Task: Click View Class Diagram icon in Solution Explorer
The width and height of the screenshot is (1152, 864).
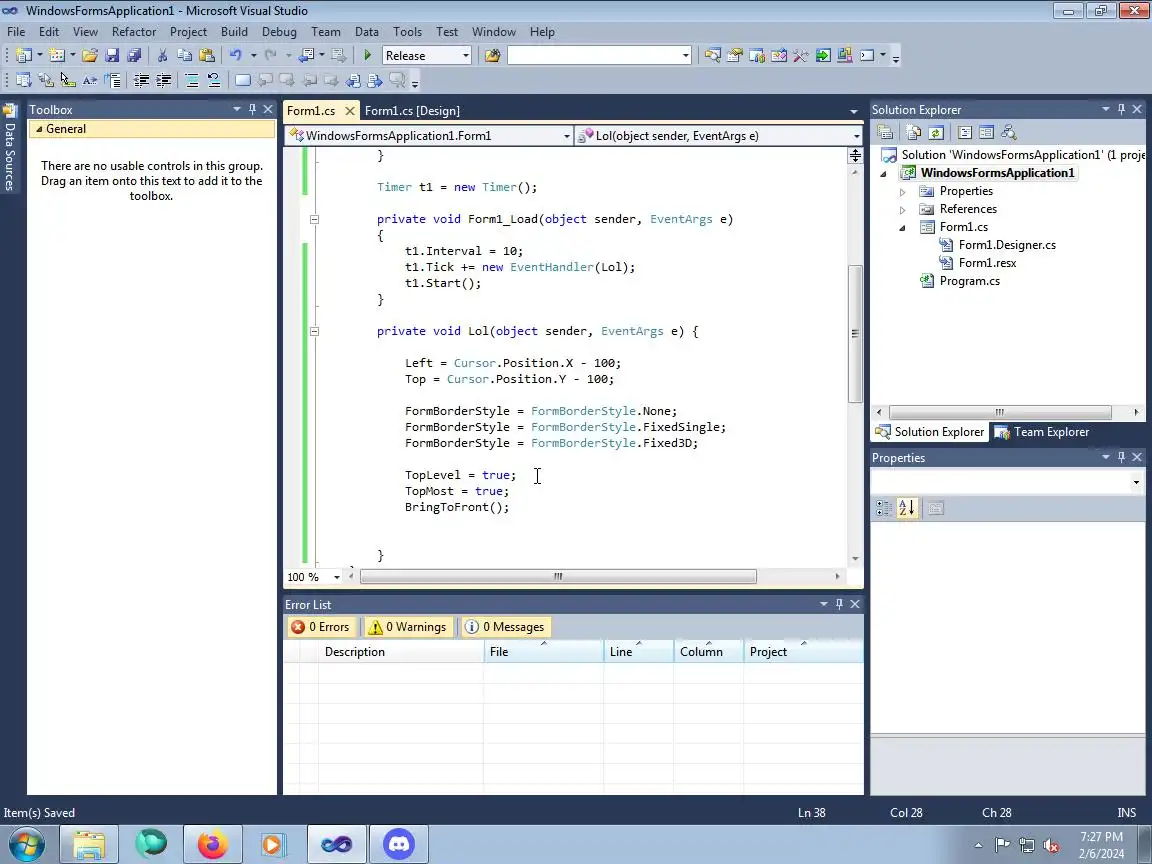Action: (1008, 132)
